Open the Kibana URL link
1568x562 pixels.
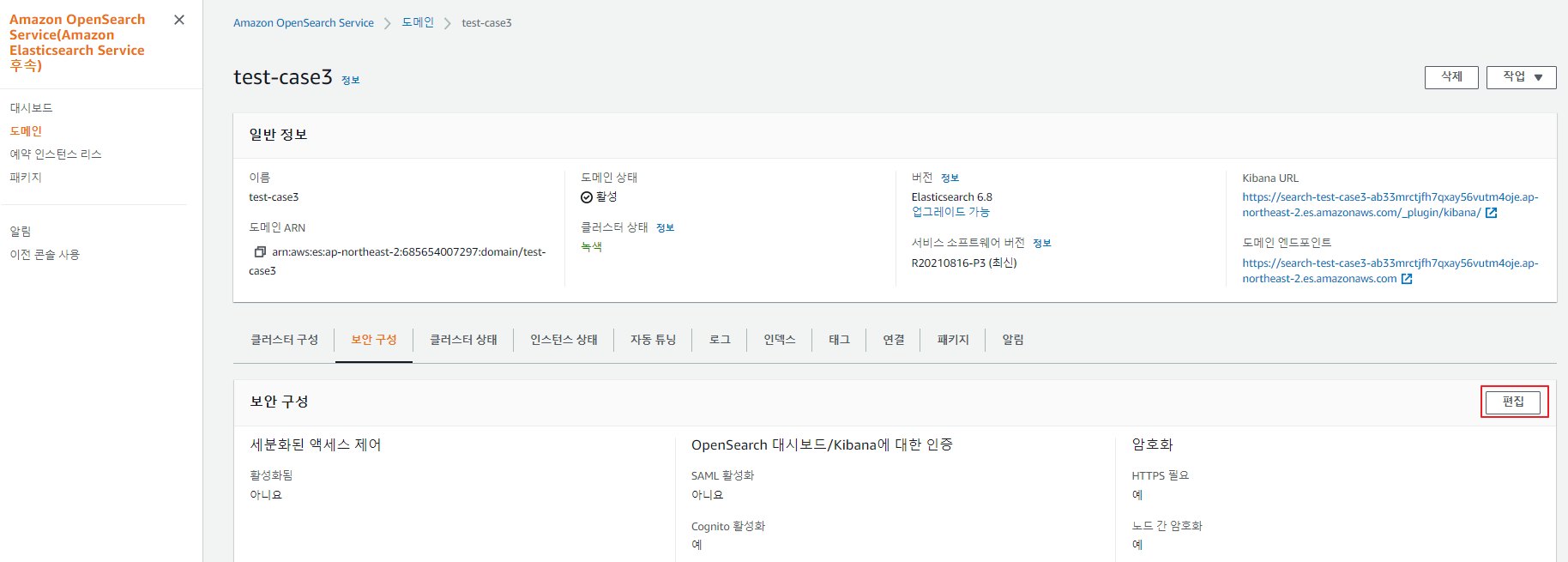pyautogui.click(x=1390, y=205)
